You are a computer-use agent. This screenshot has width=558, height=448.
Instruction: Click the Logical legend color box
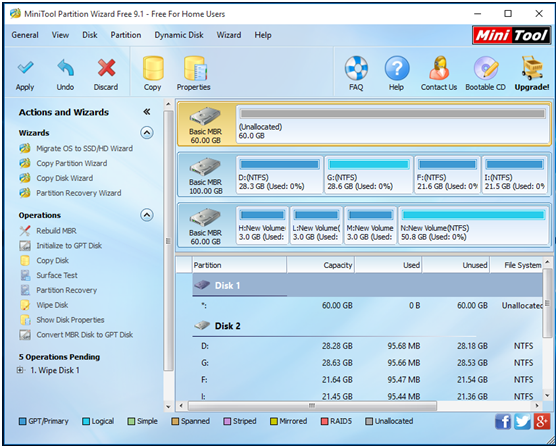click(x=86, y=422)
